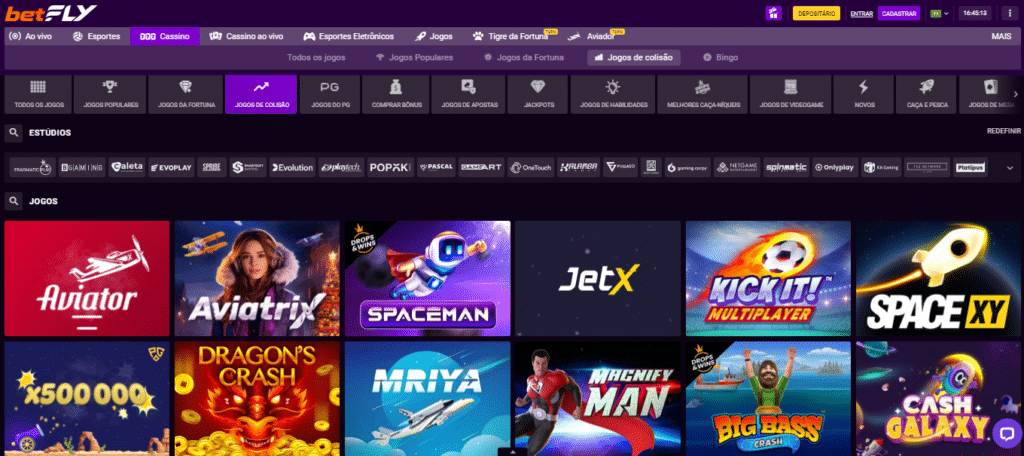Filter by Evoplay studio logo

(x=171, y=168)
